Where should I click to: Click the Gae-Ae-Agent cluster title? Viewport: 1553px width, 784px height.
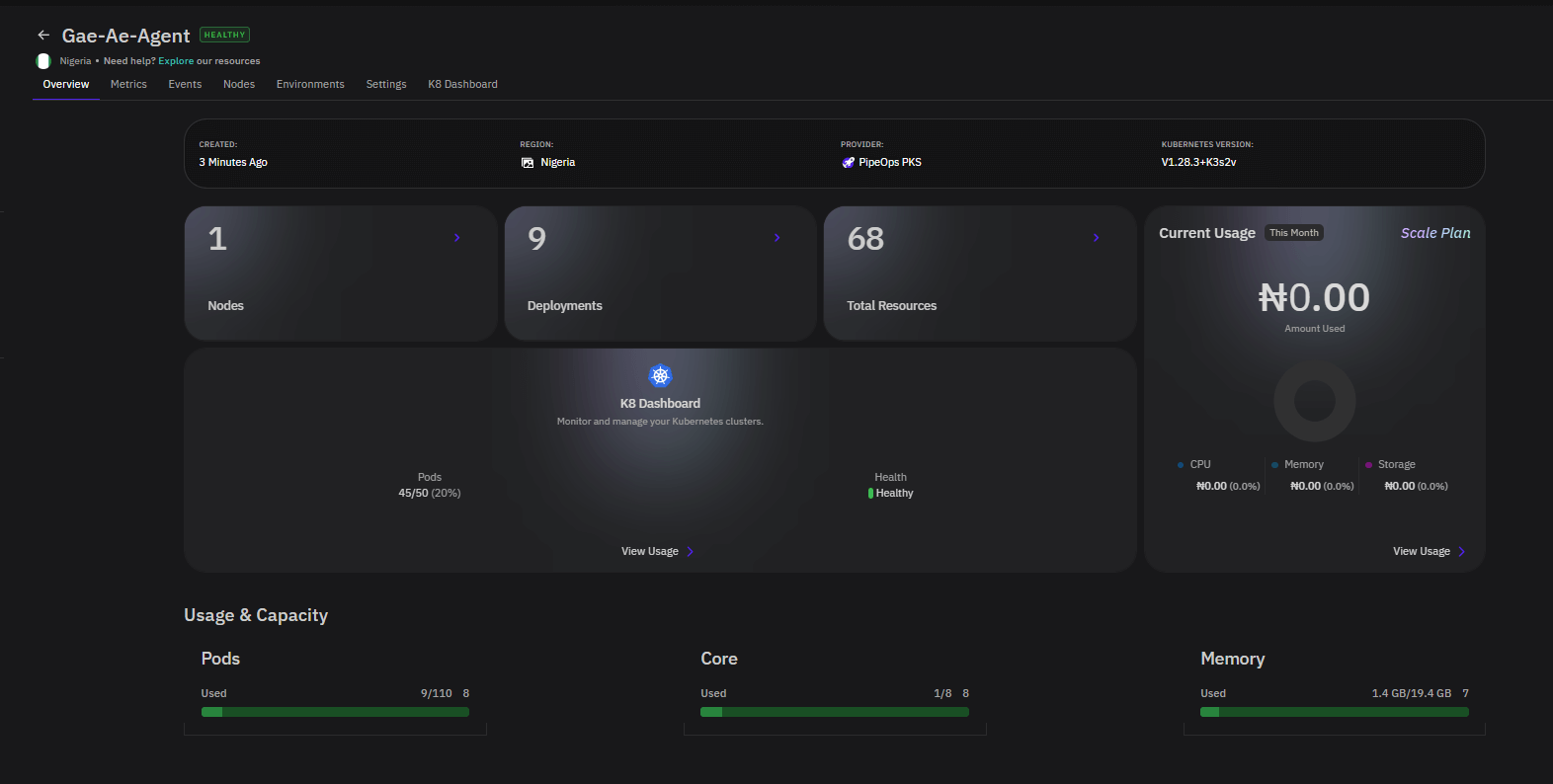(x=126, y=37)
